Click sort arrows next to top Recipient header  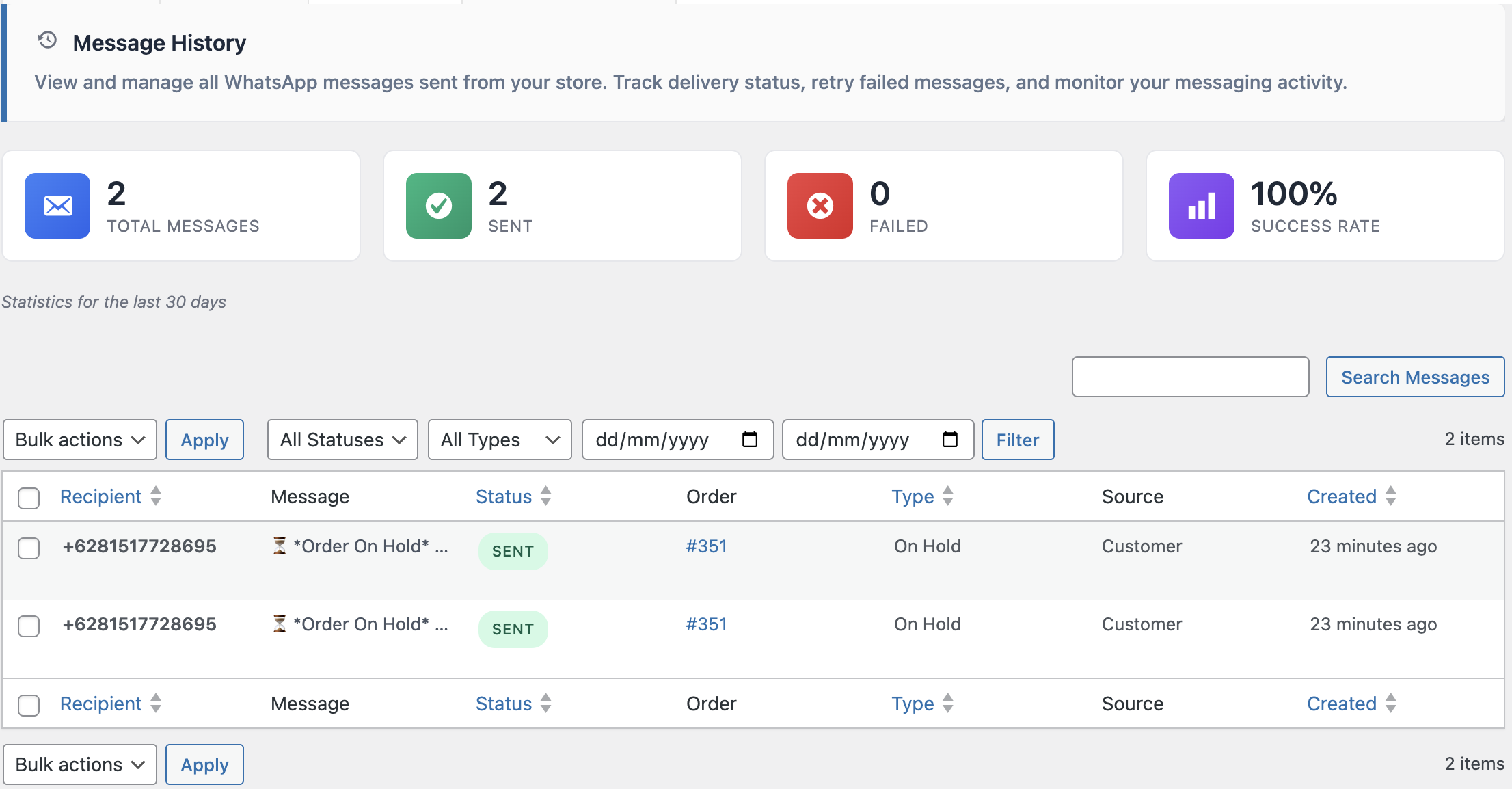[x=156, y=496]
